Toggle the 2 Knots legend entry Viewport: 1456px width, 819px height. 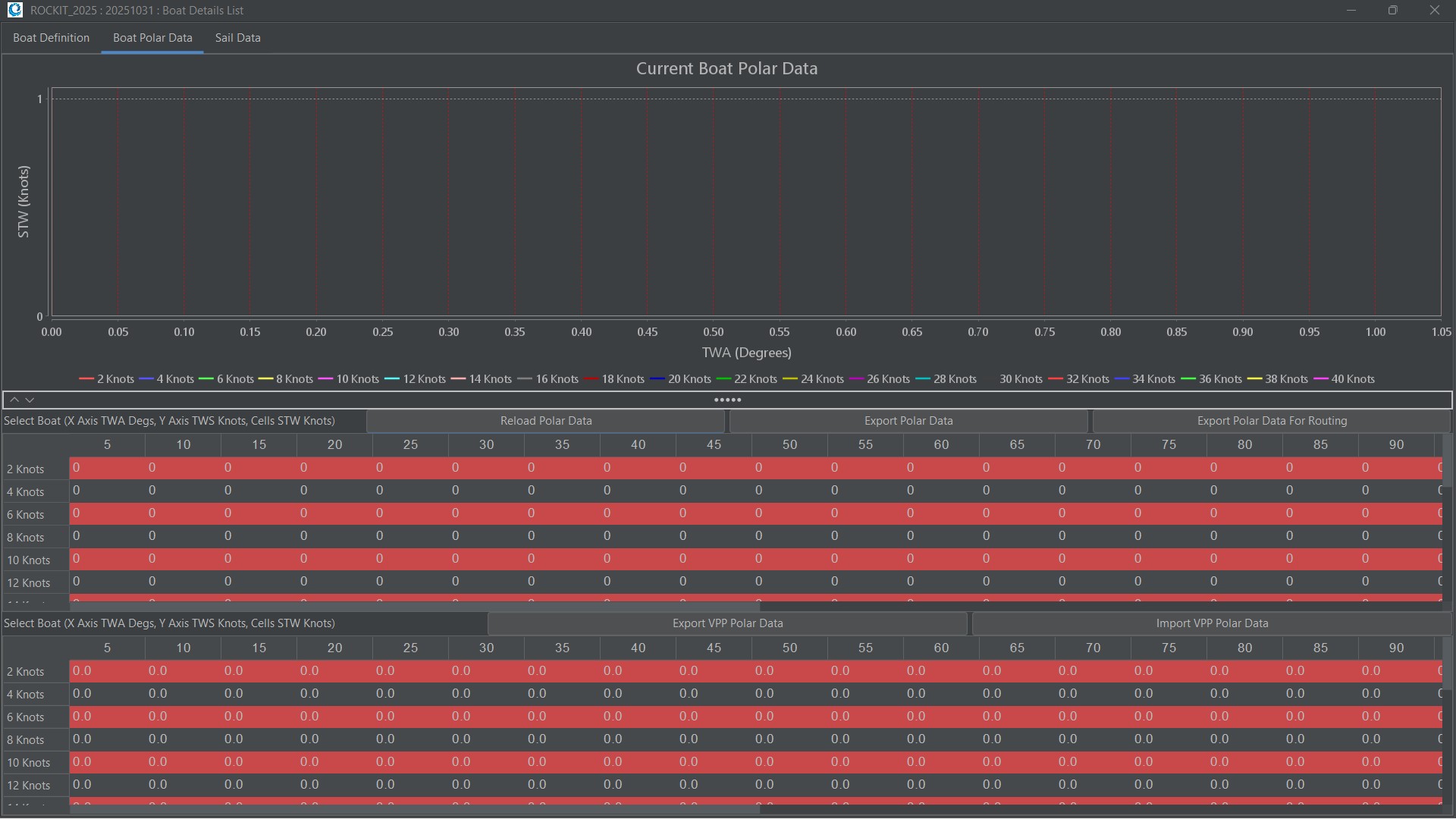pos(107,379)
